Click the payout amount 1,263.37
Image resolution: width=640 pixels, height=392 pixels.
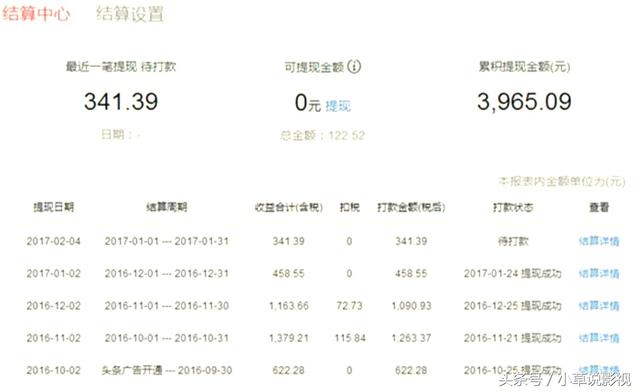point(411,338)
